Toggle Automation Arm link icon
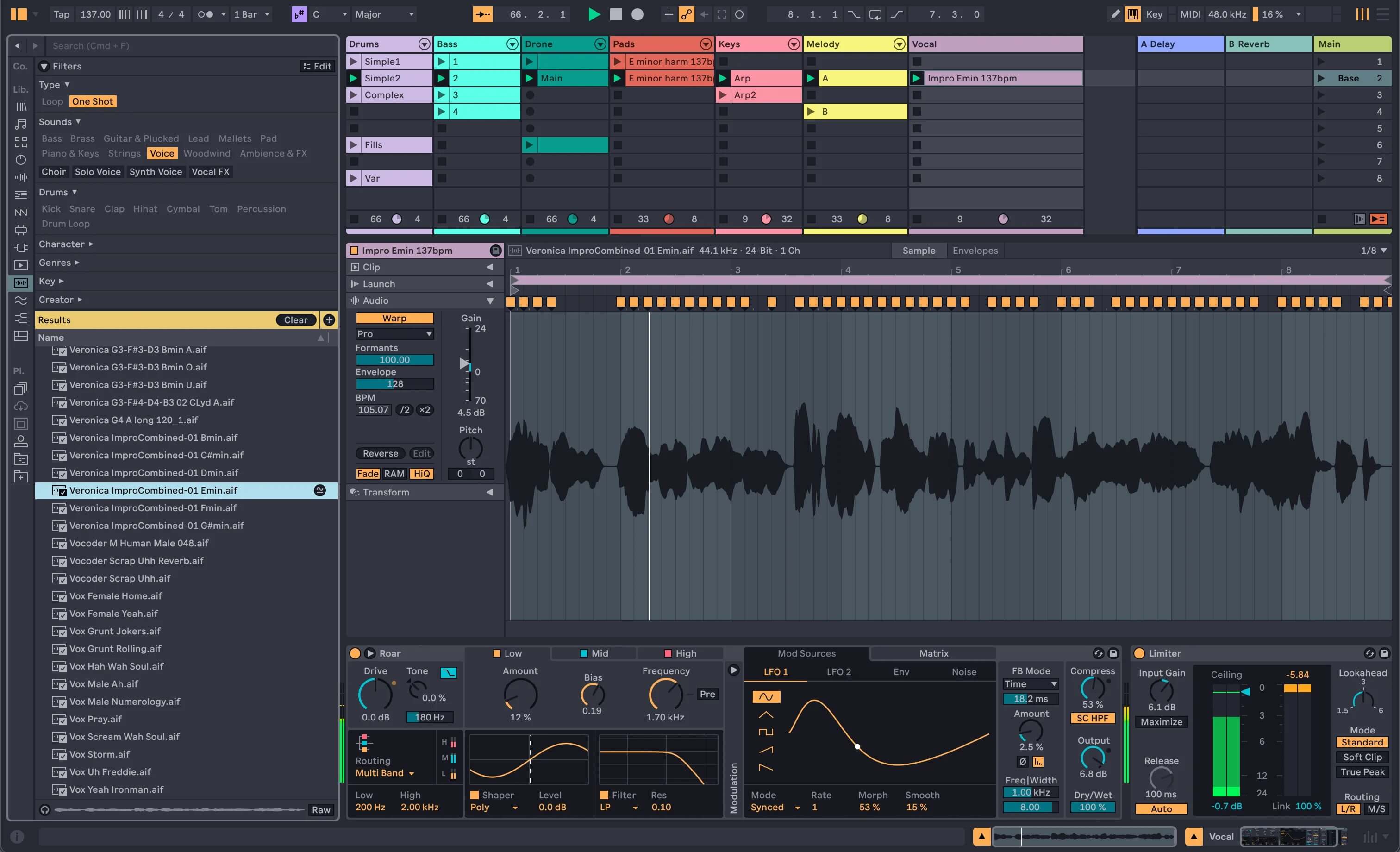Screen dimensions: 1400x852 point(687,14)
